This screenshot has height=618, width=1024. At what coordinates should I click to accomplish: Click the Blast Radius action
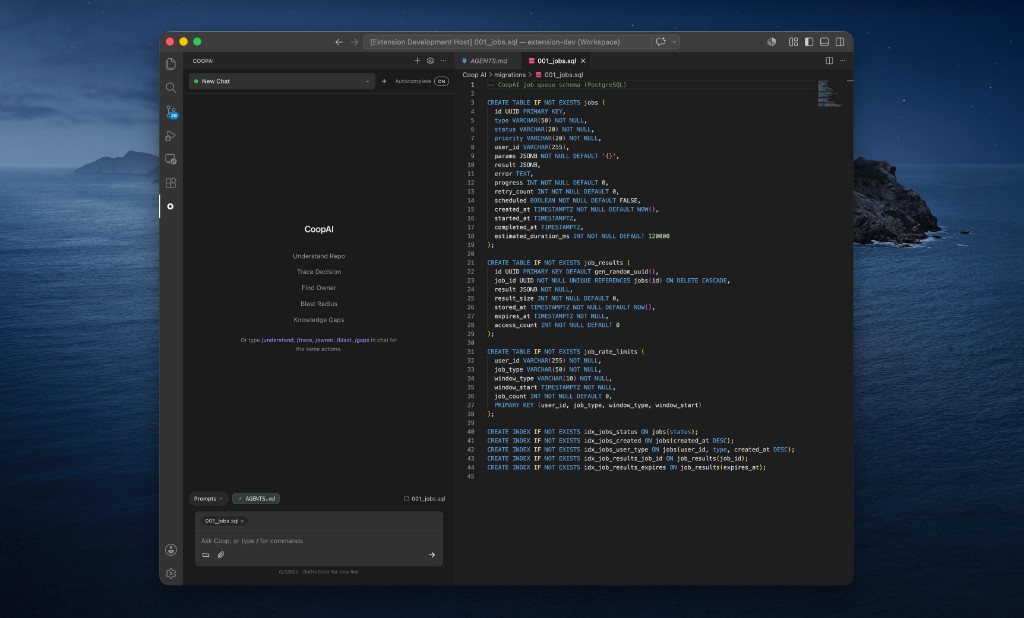point(319,304)
